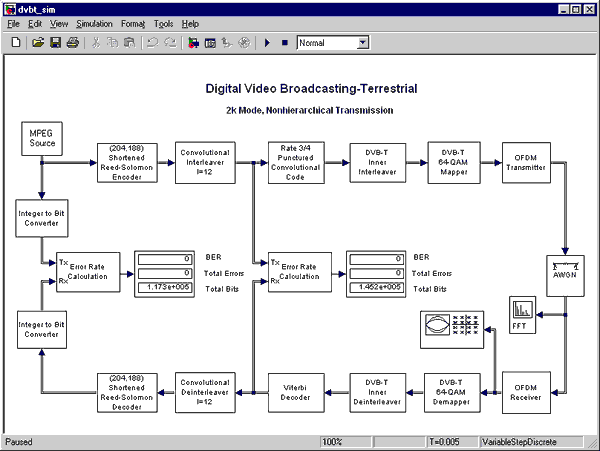Click the Debug toolbar icon
This screenshot has height=451, width=600.
tap(244, 43)
